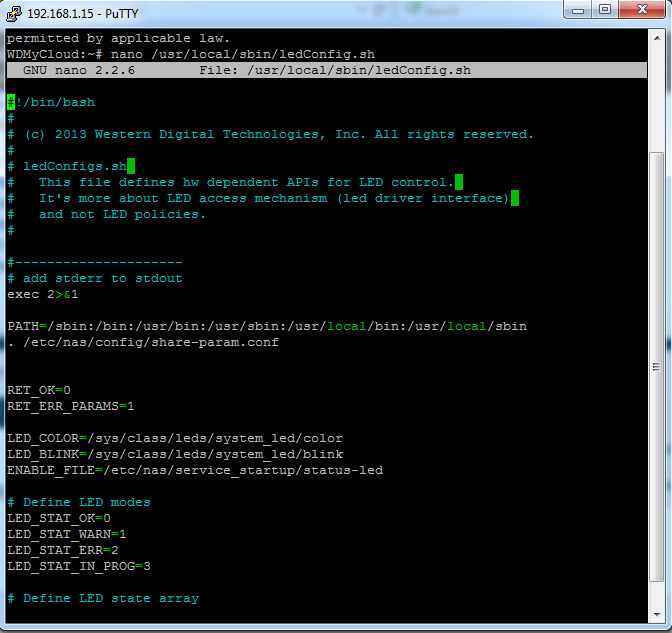Click the GNU nano 2.2.6 header text
The width and height of the screenshot is (672, 633).
[x=79, y=70]
